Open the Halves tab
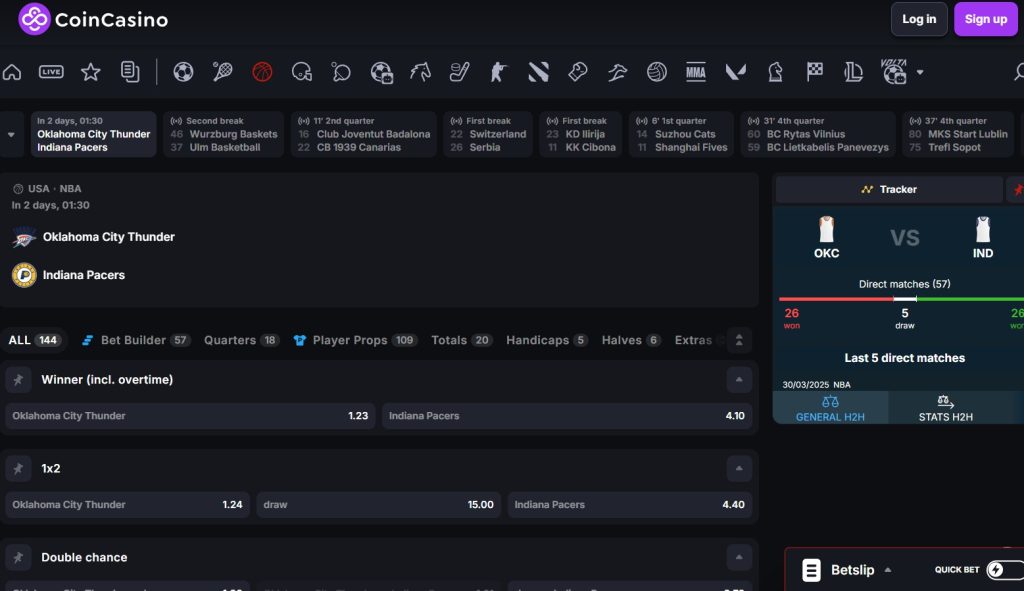Screen dimensions: 1024x591 click(x=631, y=340)
